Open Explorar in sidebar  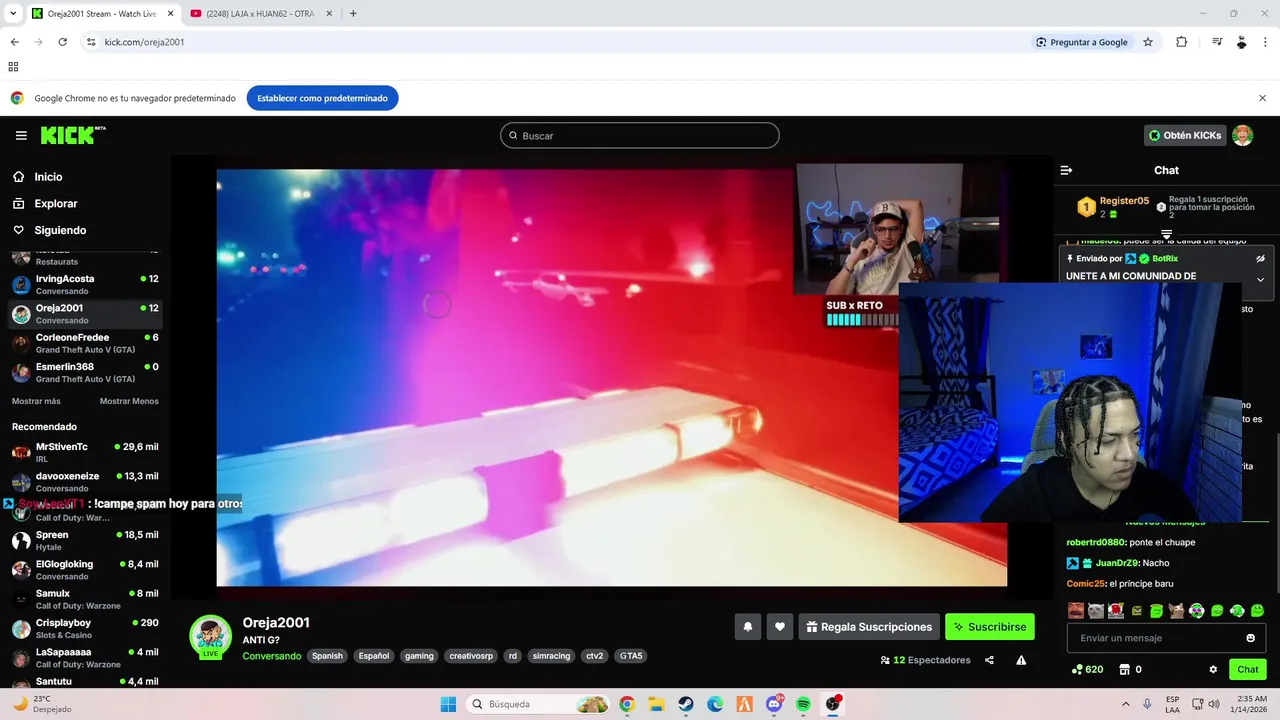tap(55, 203)
